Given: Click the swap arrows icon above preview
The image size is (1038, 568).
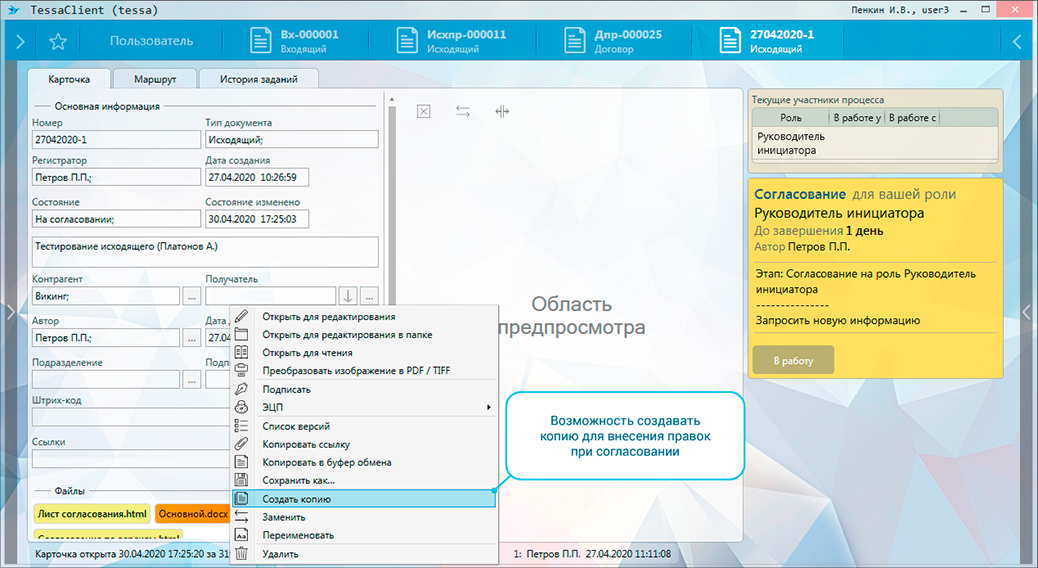Looking at the screenshot, I should coord(463,112).
